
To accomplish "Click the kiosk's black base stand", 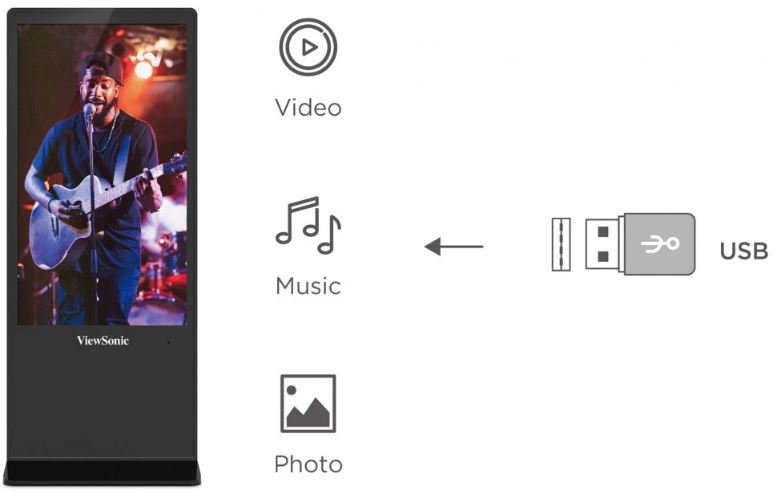I will (102, 472).
